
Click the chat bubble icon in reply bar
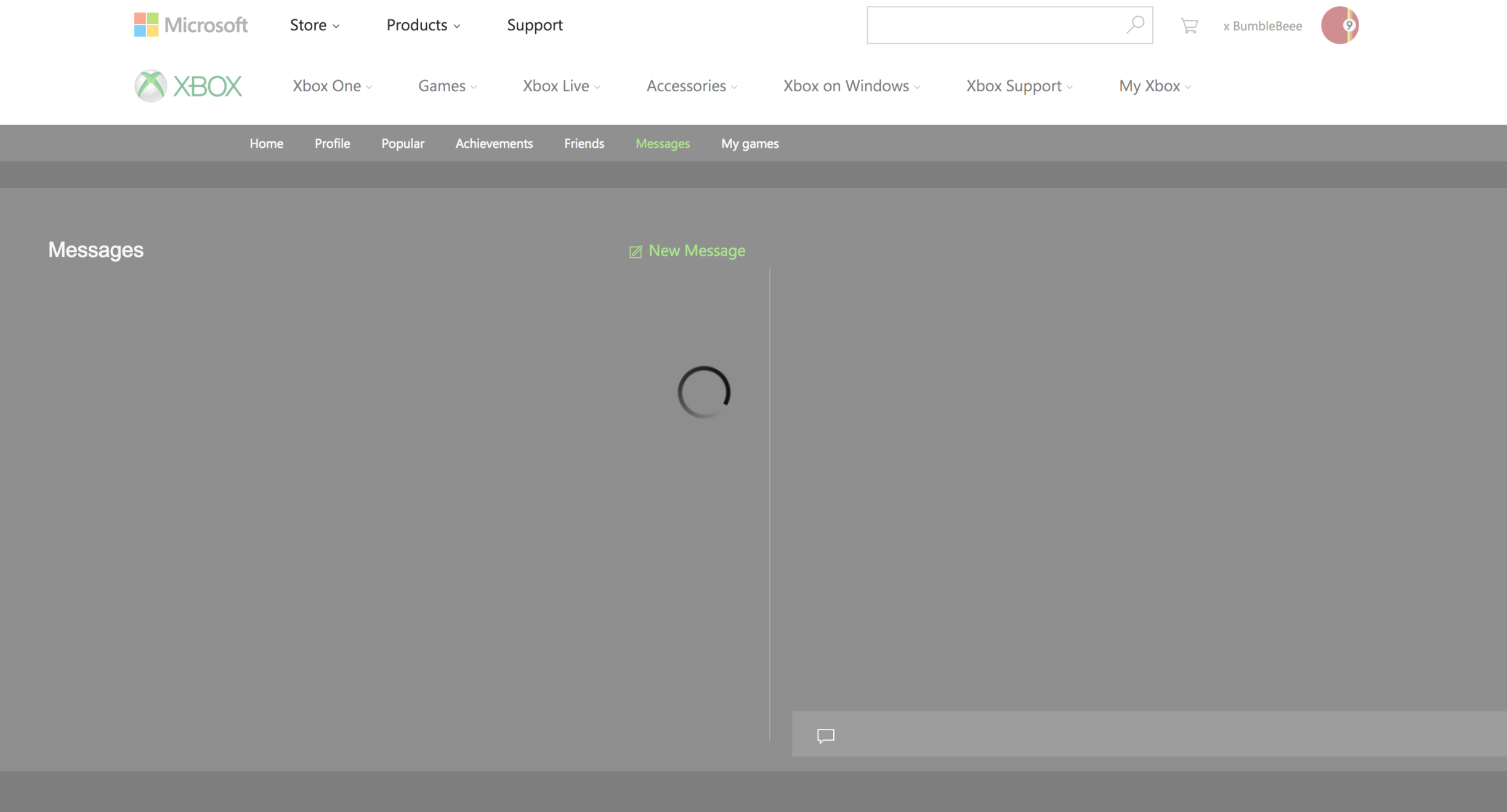coord(825,735)
